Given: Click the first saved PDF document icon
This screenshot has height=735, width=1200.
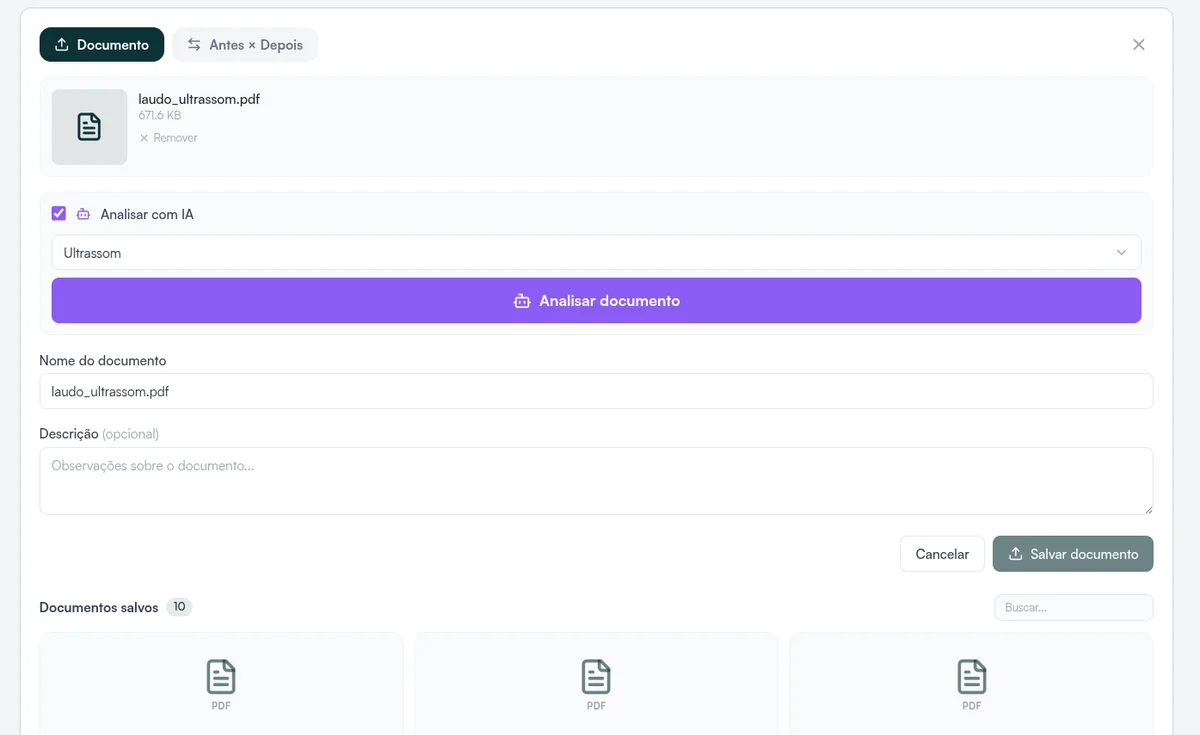Looking at the screenshot, I should click(x=221, y=677).
